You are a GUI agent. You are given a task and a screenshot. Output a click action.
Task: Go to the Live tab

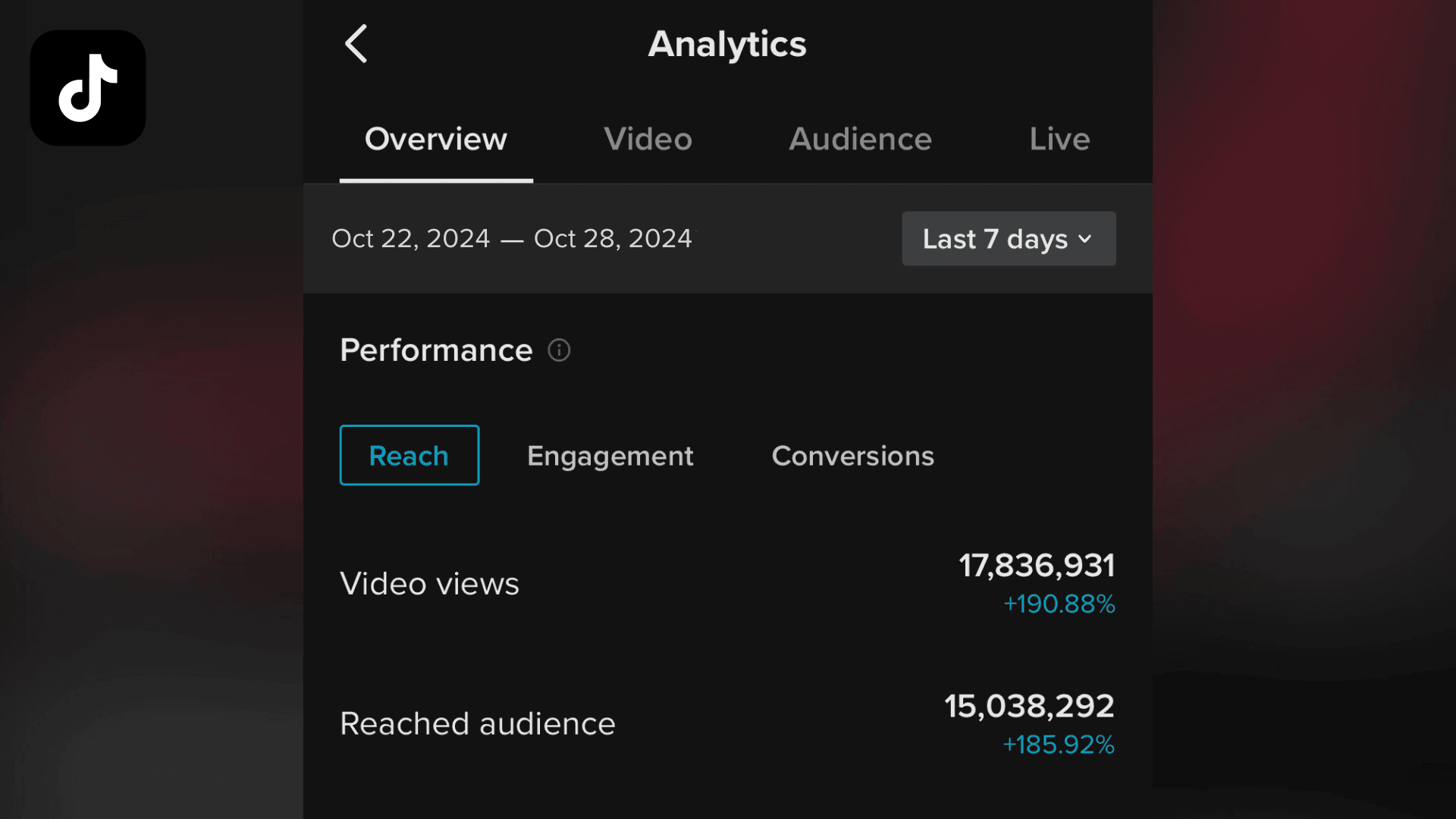[x=1059, y=140]
